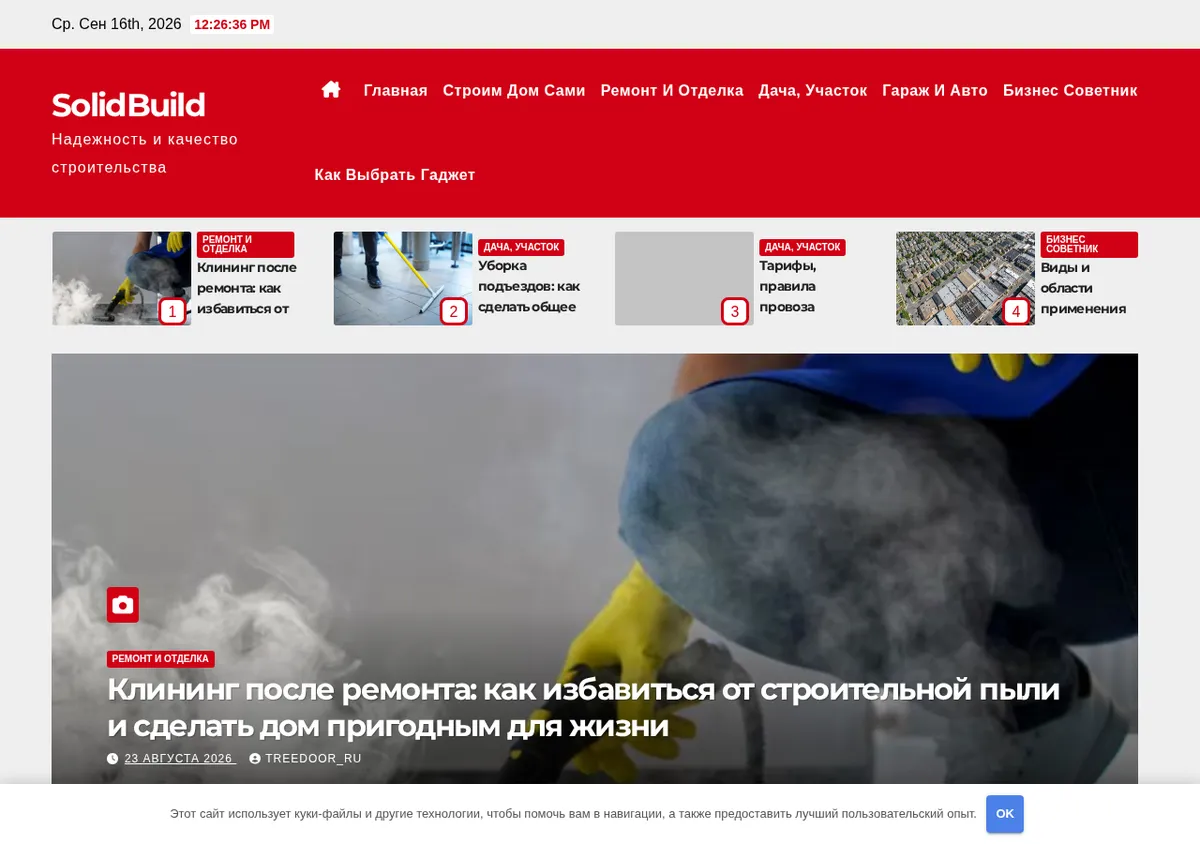The height and width of the screenshot is (844, 1200).
Task: Open aerial city thumbnail numbered 4
Action: coord(965,279)
